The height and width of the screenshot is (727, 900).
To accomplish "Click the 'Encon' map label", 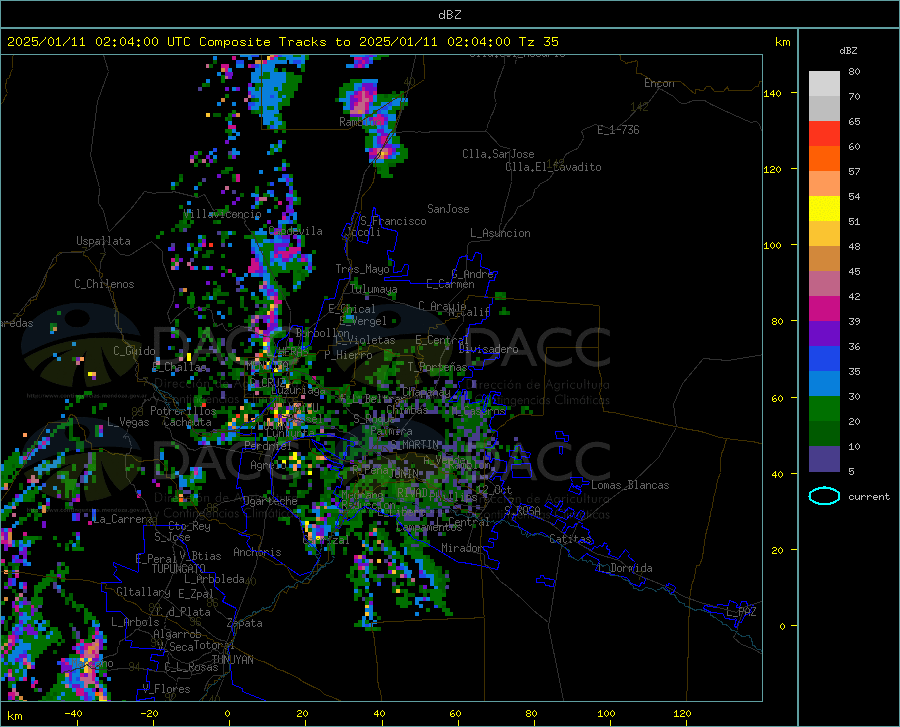I will point(659,83).
